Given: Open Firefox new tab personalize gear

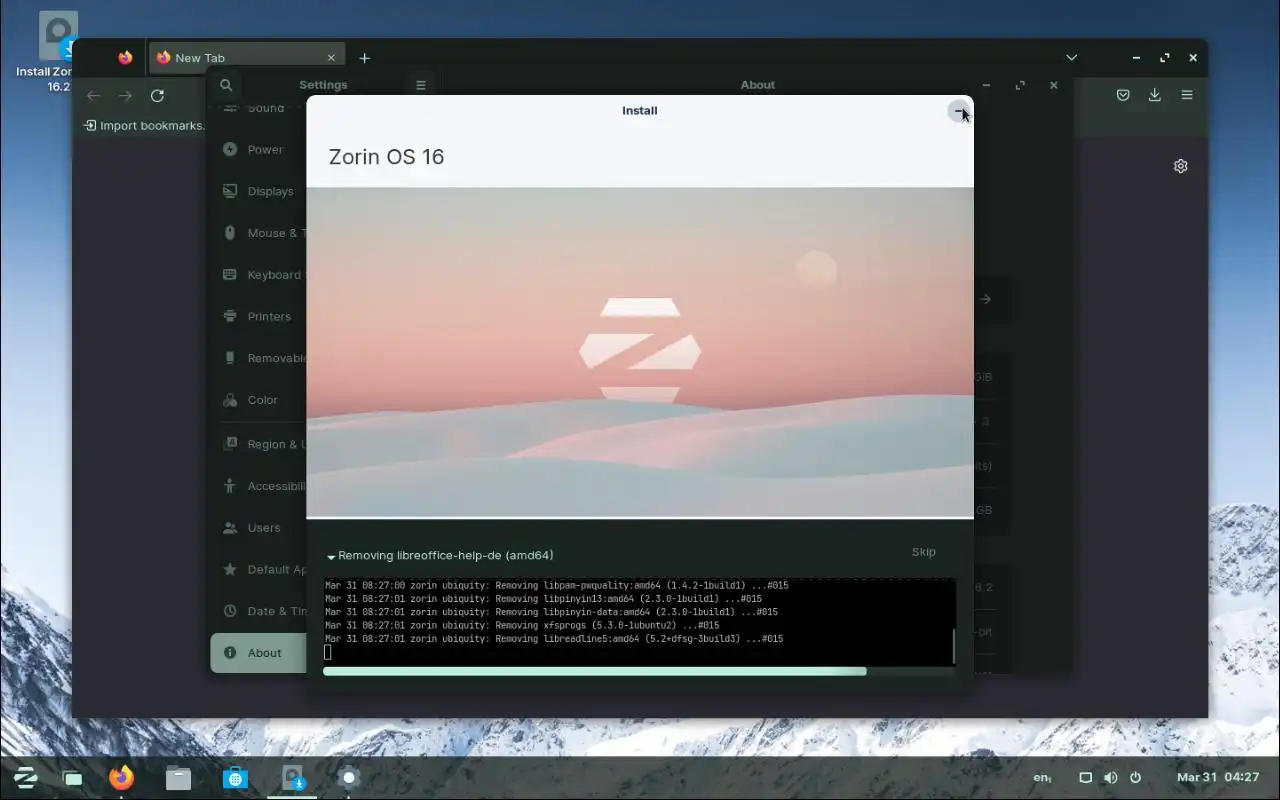Looking at the screenshot, I should tap(1181, 166).
